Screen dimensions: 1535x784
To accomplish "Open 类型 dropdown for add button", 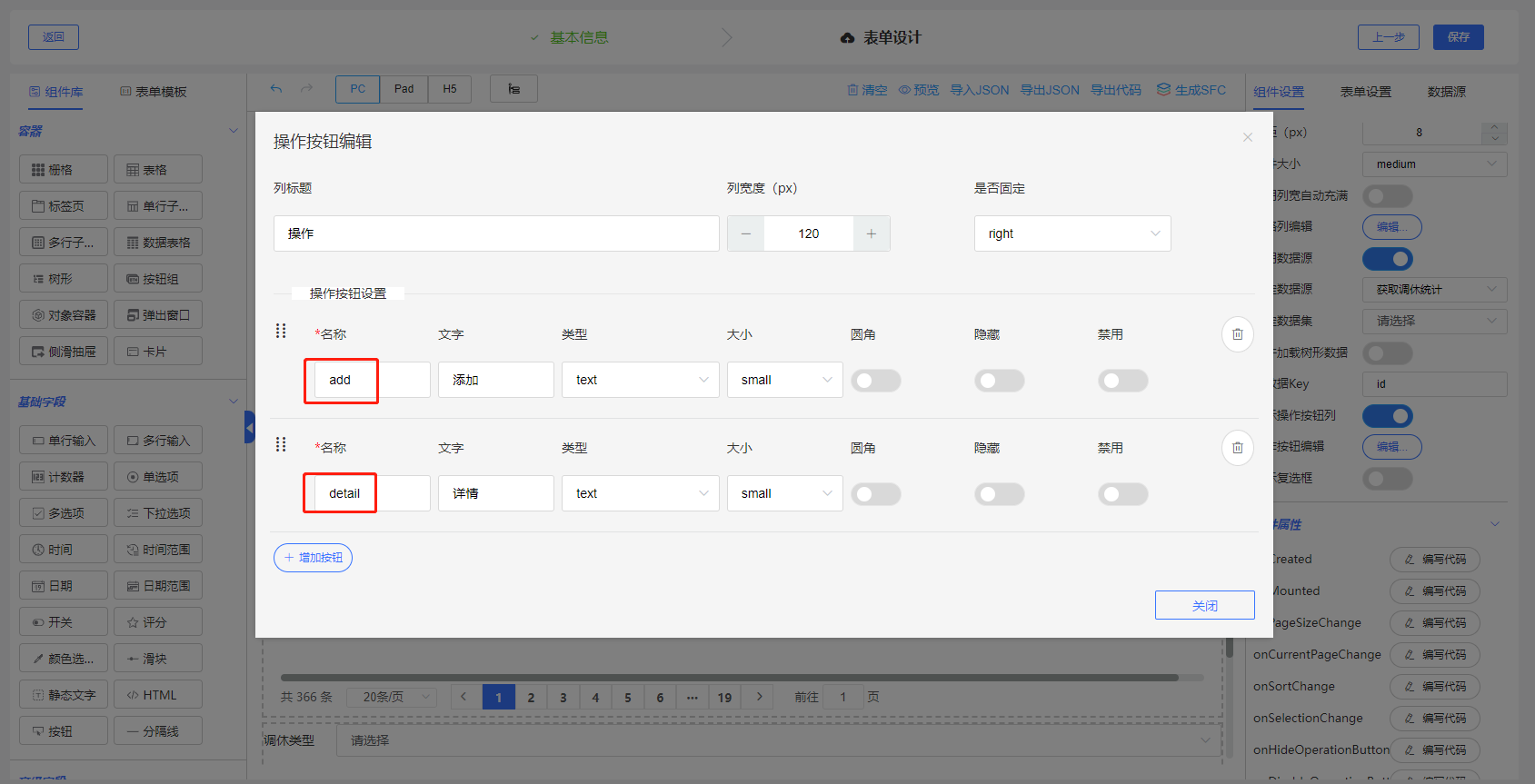I will 640,380.
